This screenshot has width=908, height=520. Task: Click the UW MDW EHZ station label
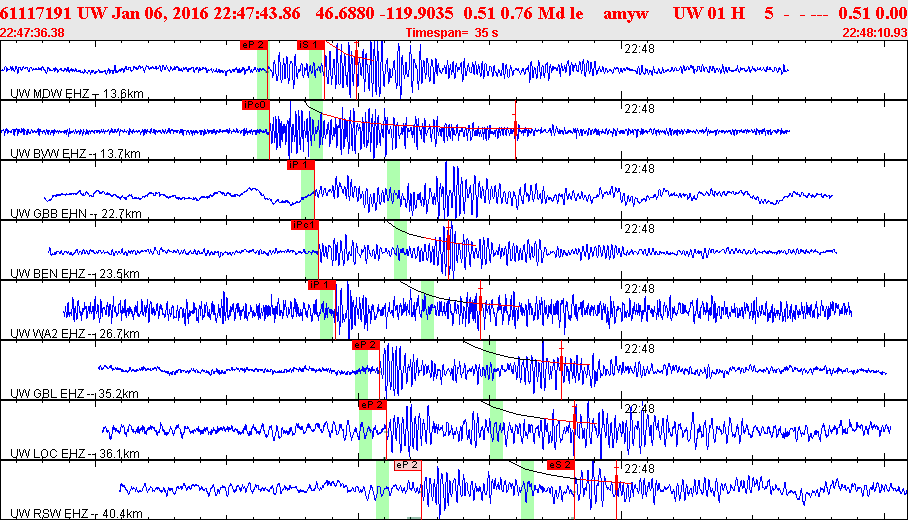click(48, 93)
